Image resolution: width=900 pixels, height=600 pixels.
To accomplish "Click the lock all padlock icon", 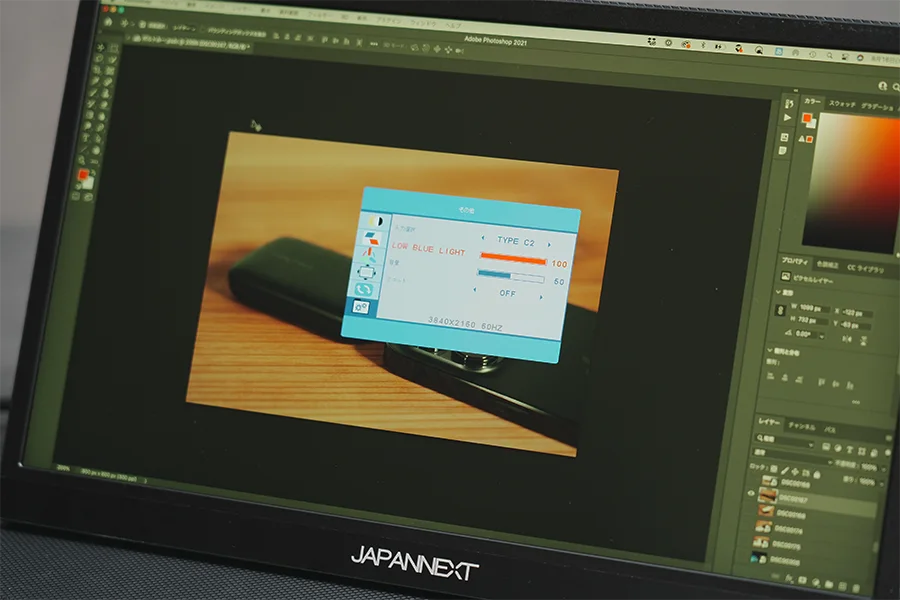I will [816, 475].
